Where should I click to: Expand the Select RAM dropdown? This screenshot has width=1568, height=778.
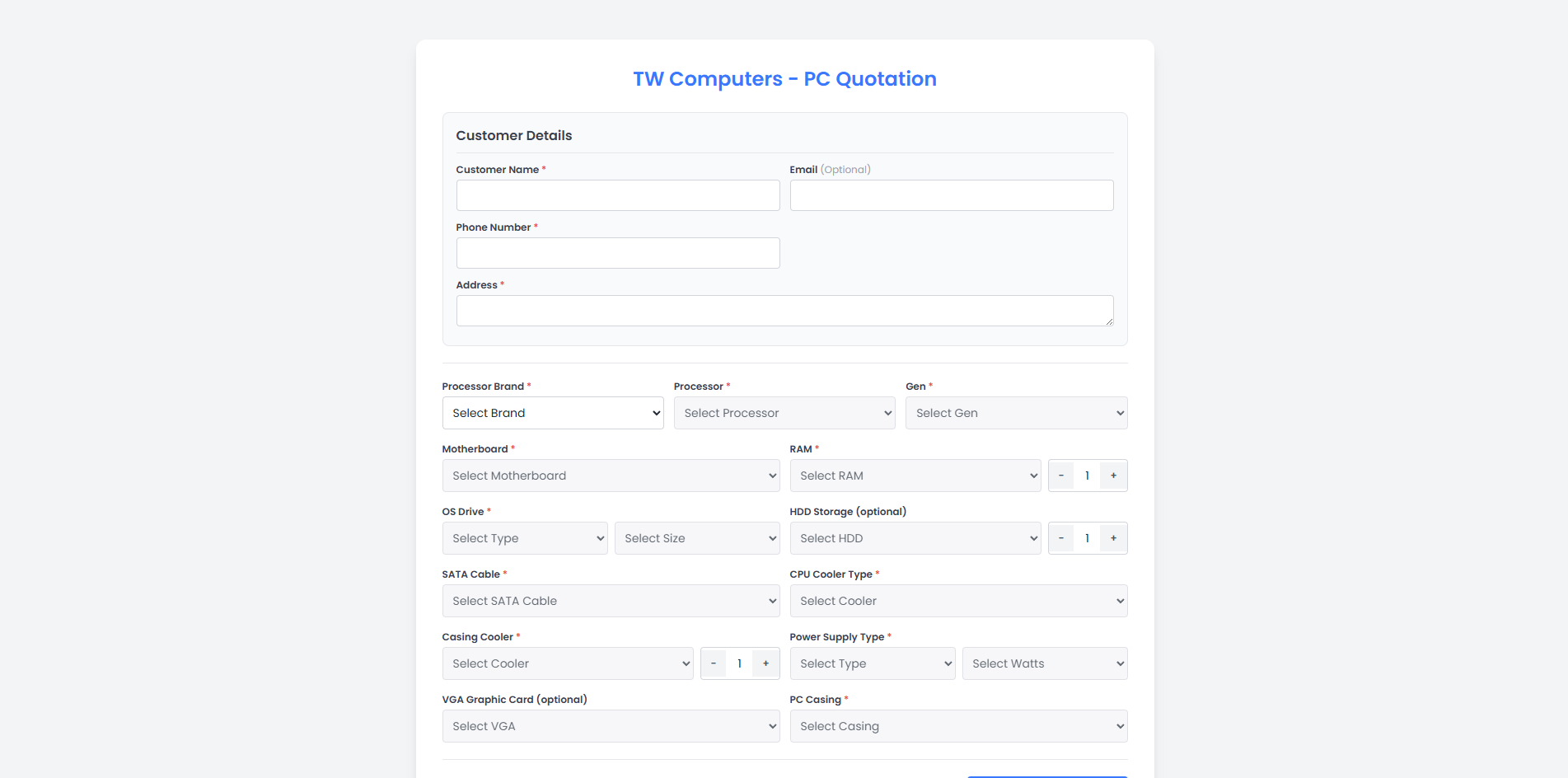(915, 476)
